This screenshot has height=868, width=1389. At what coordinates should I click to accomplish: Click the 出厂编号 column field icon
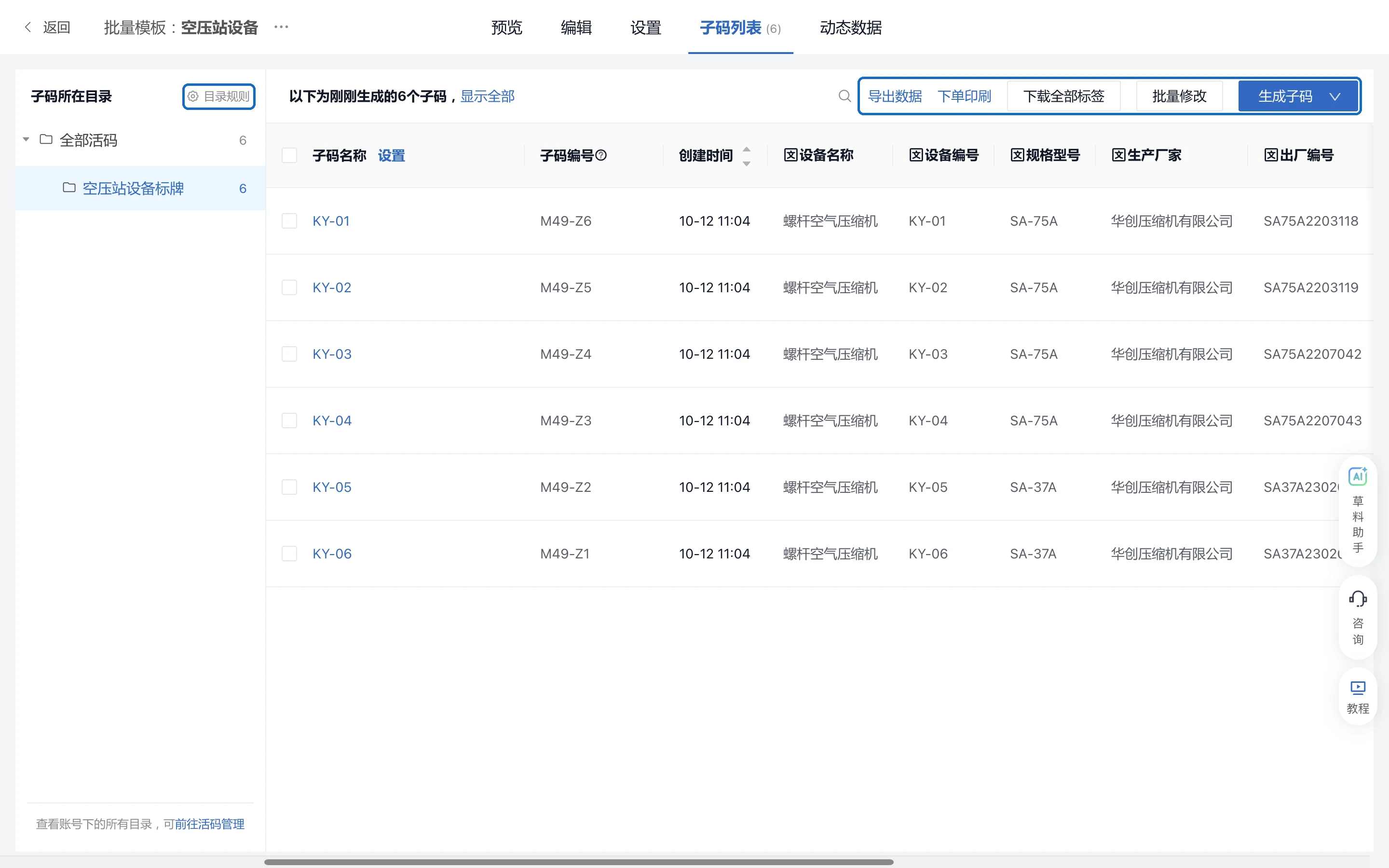point(1271,155)
